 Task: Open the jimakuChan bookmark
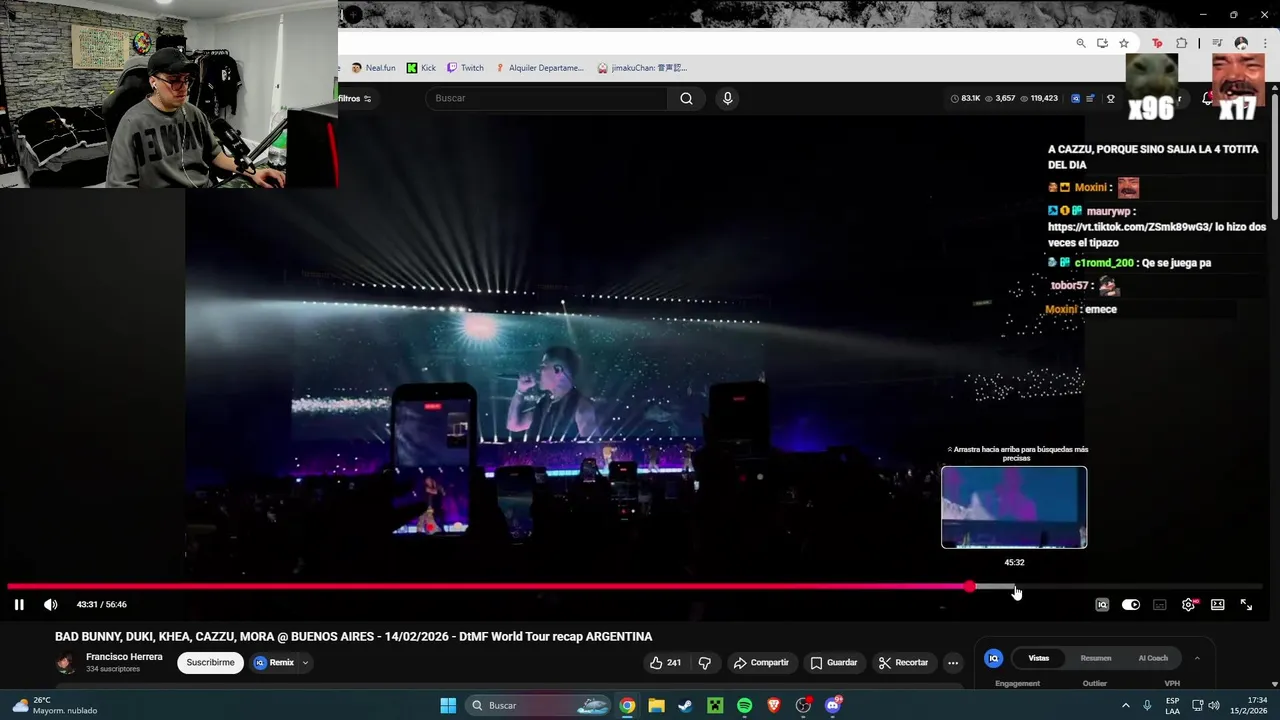[642, 68]
